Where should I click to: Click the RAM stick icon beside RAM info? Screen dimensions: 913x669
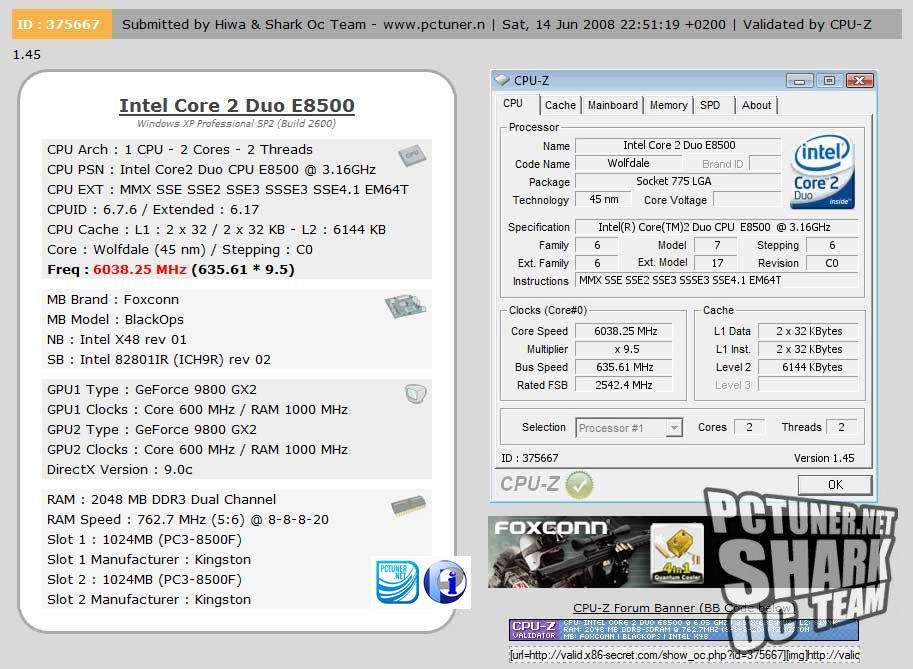tap(408, 506)
